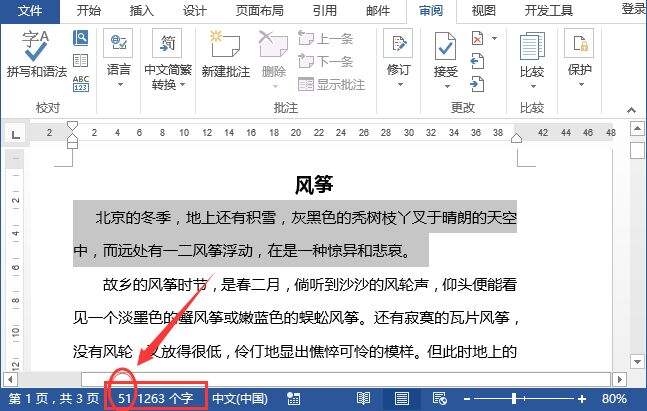Switch to the 视图 (View) tab
This screenshot has height=411, width=647.
click(484, 11)
